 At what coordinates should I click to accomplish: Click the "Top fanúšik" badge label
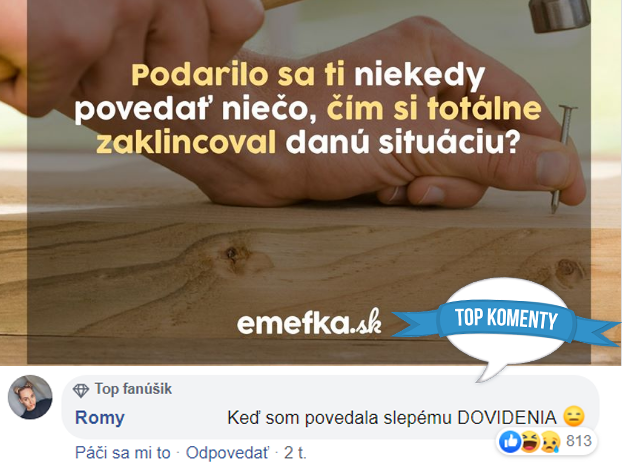pos(133,389)
